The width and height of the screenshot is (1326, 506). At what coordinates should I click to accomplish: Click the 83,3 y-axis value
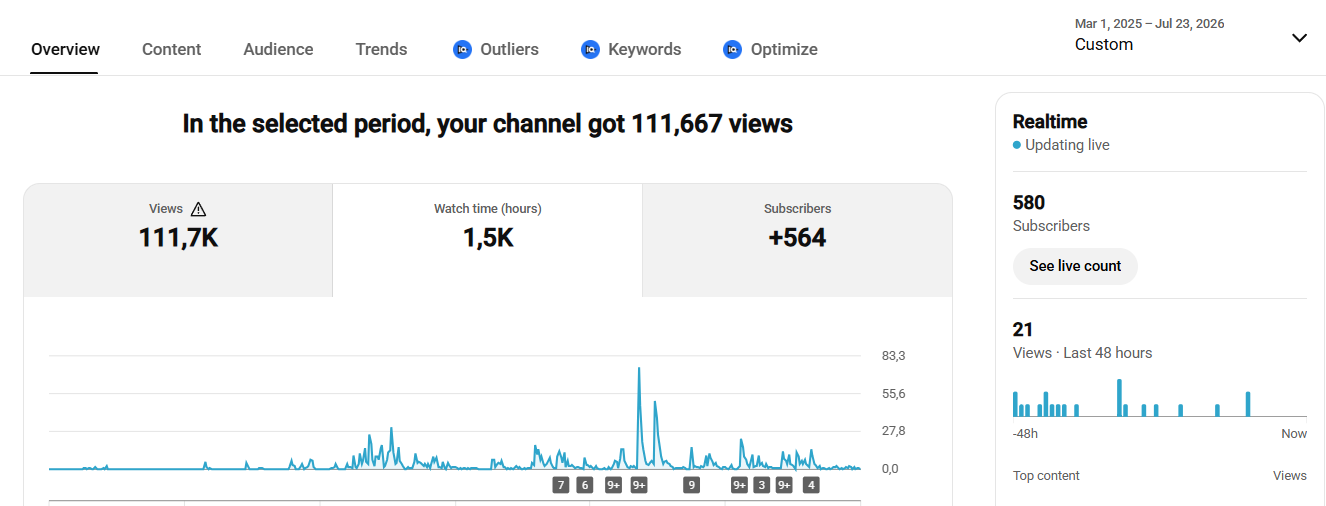click(893, 356)
